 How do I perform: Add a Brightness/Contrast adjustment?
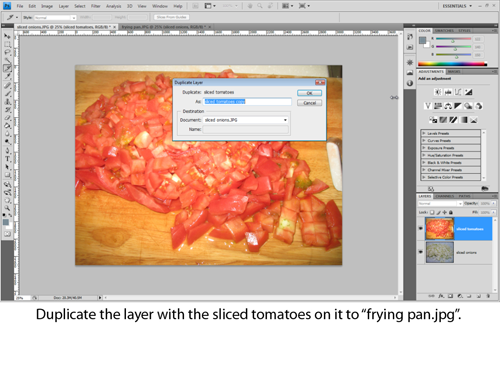pos(438,92)
